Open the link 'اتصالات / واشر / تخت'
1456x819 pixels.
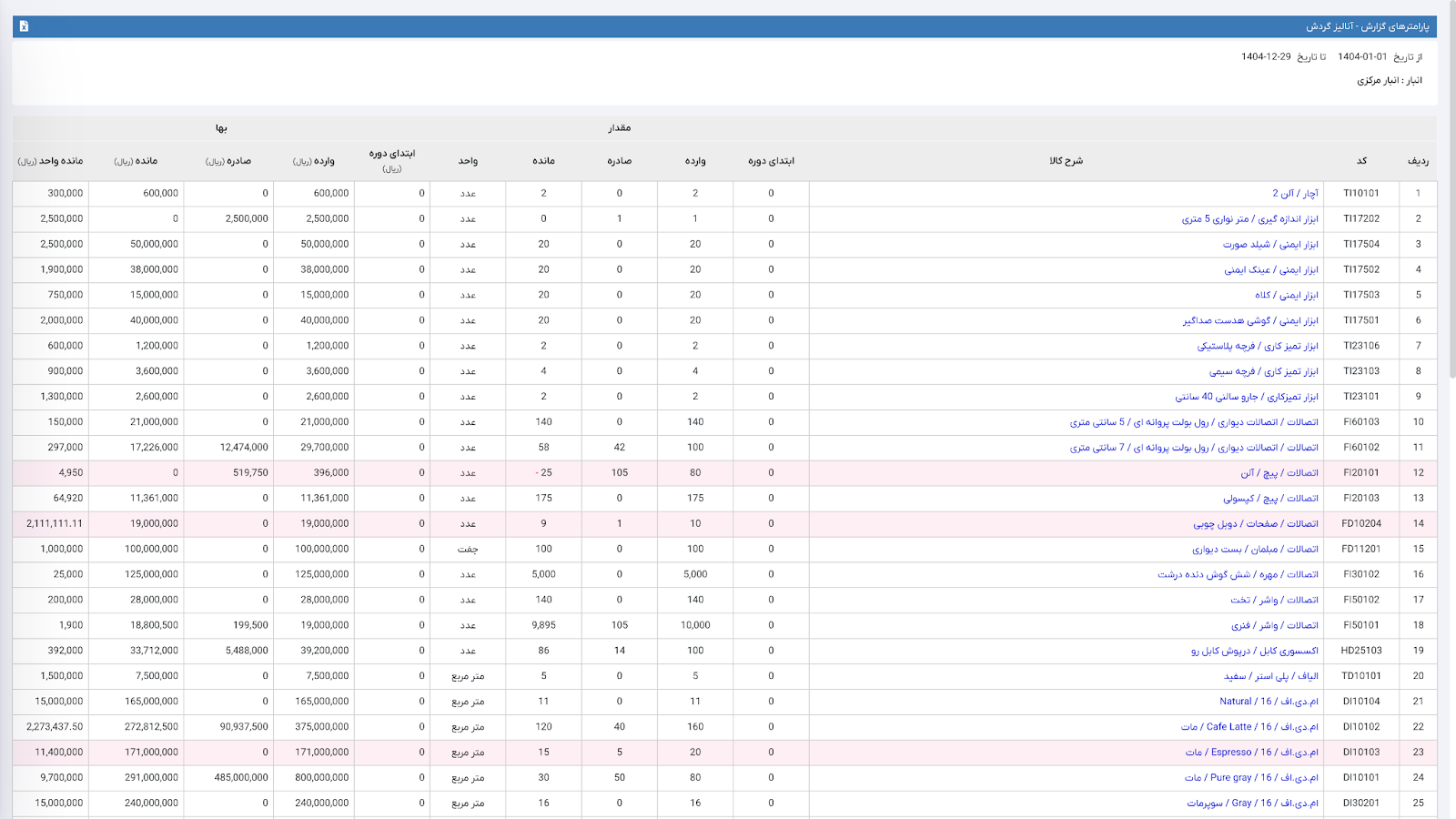(x=1274, y=601)
